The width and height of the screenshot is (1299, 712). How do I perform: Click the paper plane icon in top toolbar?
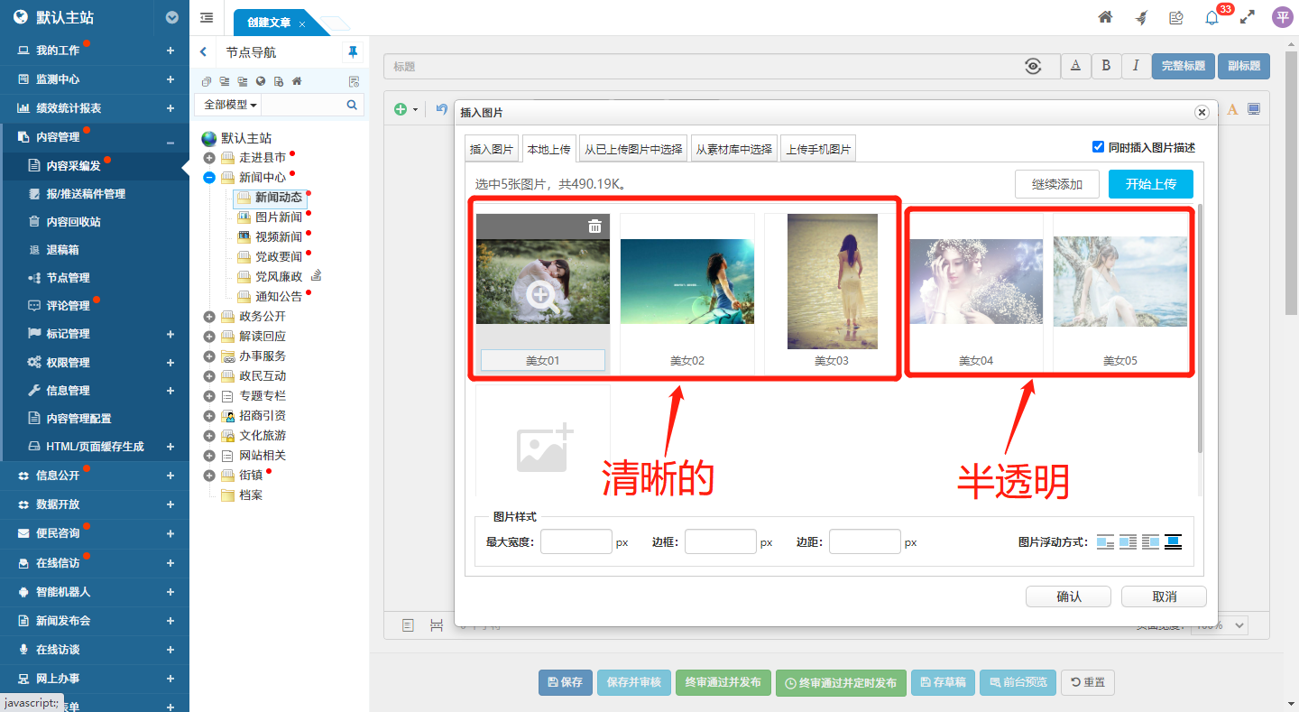point(1142,17)
